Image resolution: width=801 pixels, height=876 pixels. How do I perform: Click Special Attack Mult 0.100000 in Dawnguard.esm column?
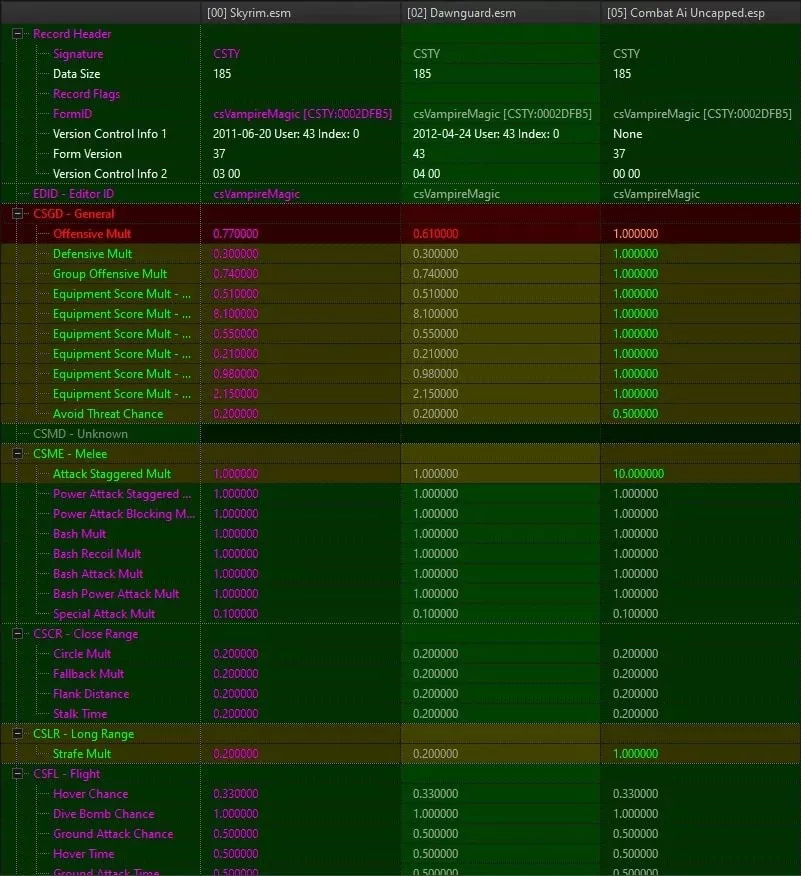click(x=435, y=614)
